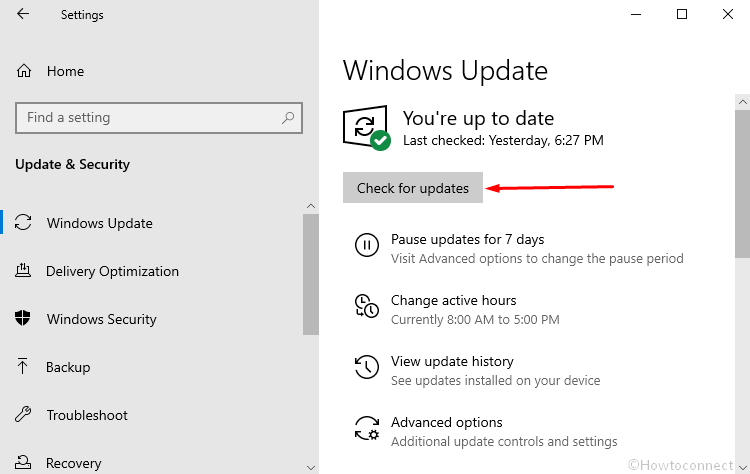The image size is (750, 474).
Task: Click the 'Update & Security' heading
Action: tap(72, 165)
